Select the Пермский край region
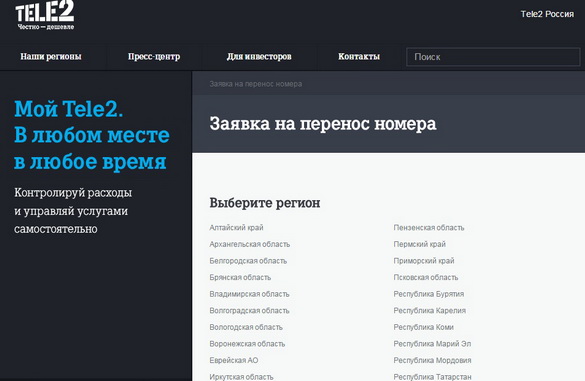This screenshot has height=381, width=585. 419,244
